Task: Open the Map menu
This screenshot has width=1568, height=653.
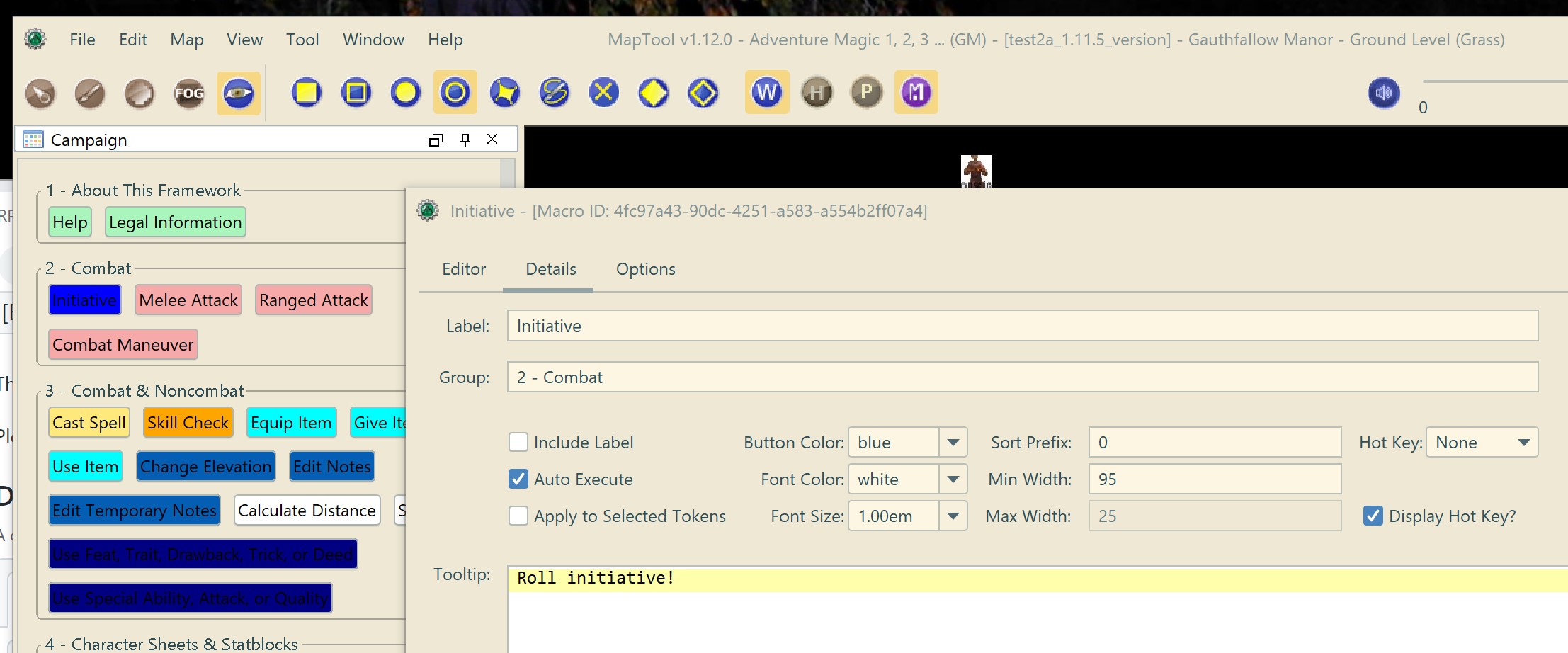Action: [186, 40]
